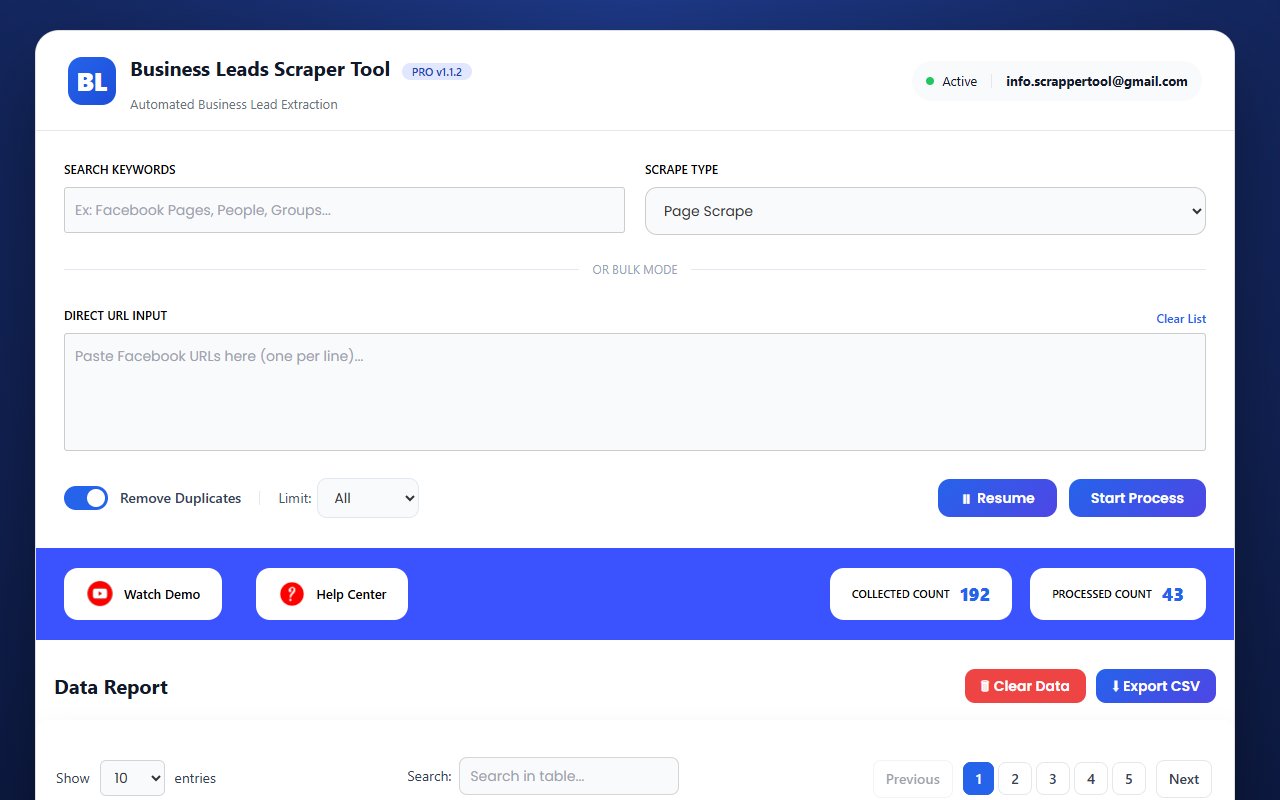Click the Export CSV button
Image resolution: width=1280 pixels, height=800 pixels.
point(1156,686)
